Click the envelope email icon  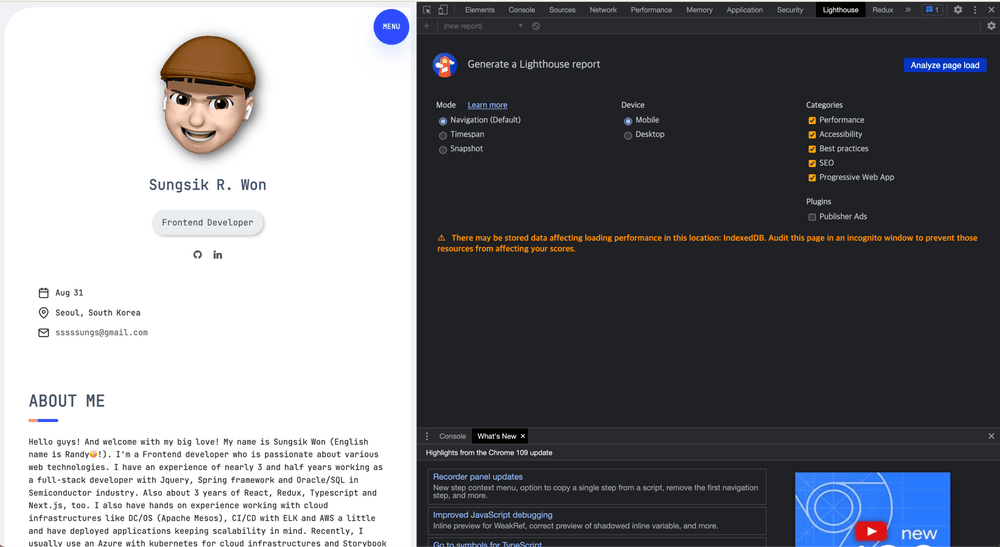(x=43, y=333)
